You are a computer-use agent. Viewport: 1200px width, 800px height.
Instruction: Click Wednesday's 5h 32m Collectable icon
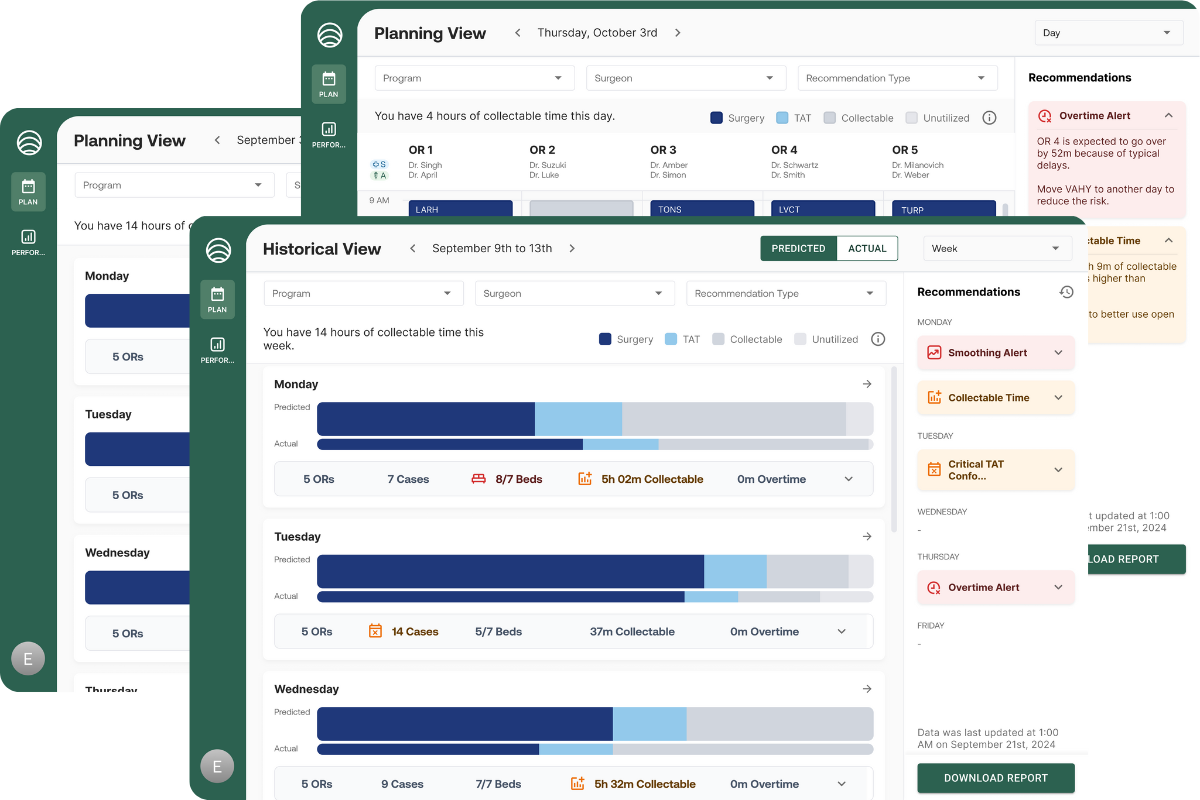click(578, 784)
